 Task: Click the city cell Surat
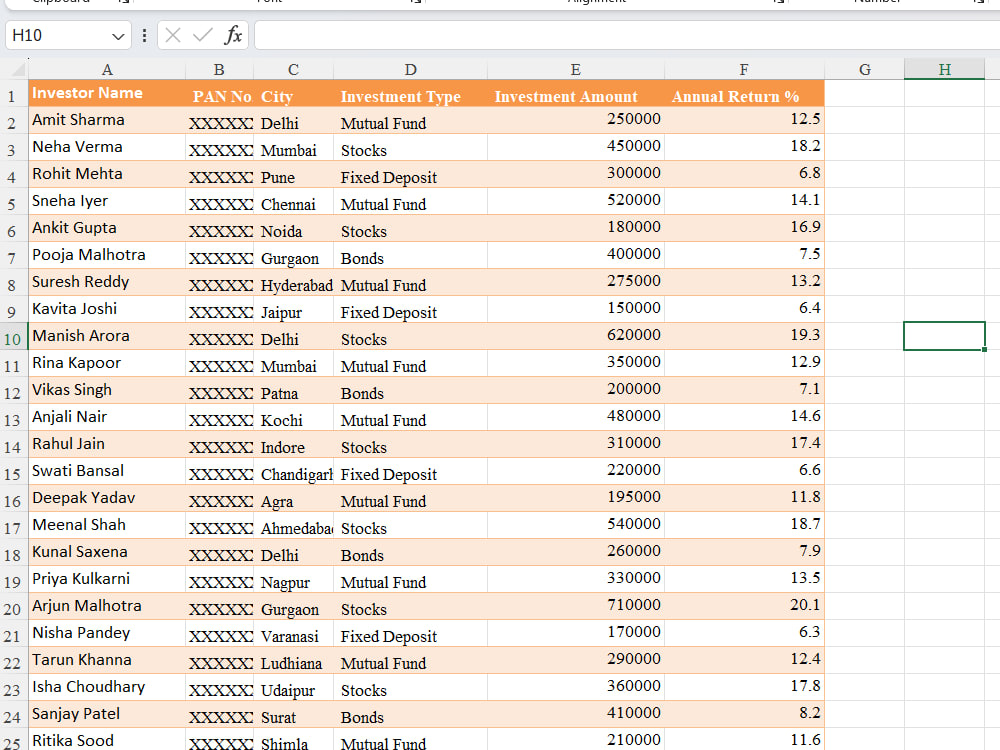pos(293,714)
